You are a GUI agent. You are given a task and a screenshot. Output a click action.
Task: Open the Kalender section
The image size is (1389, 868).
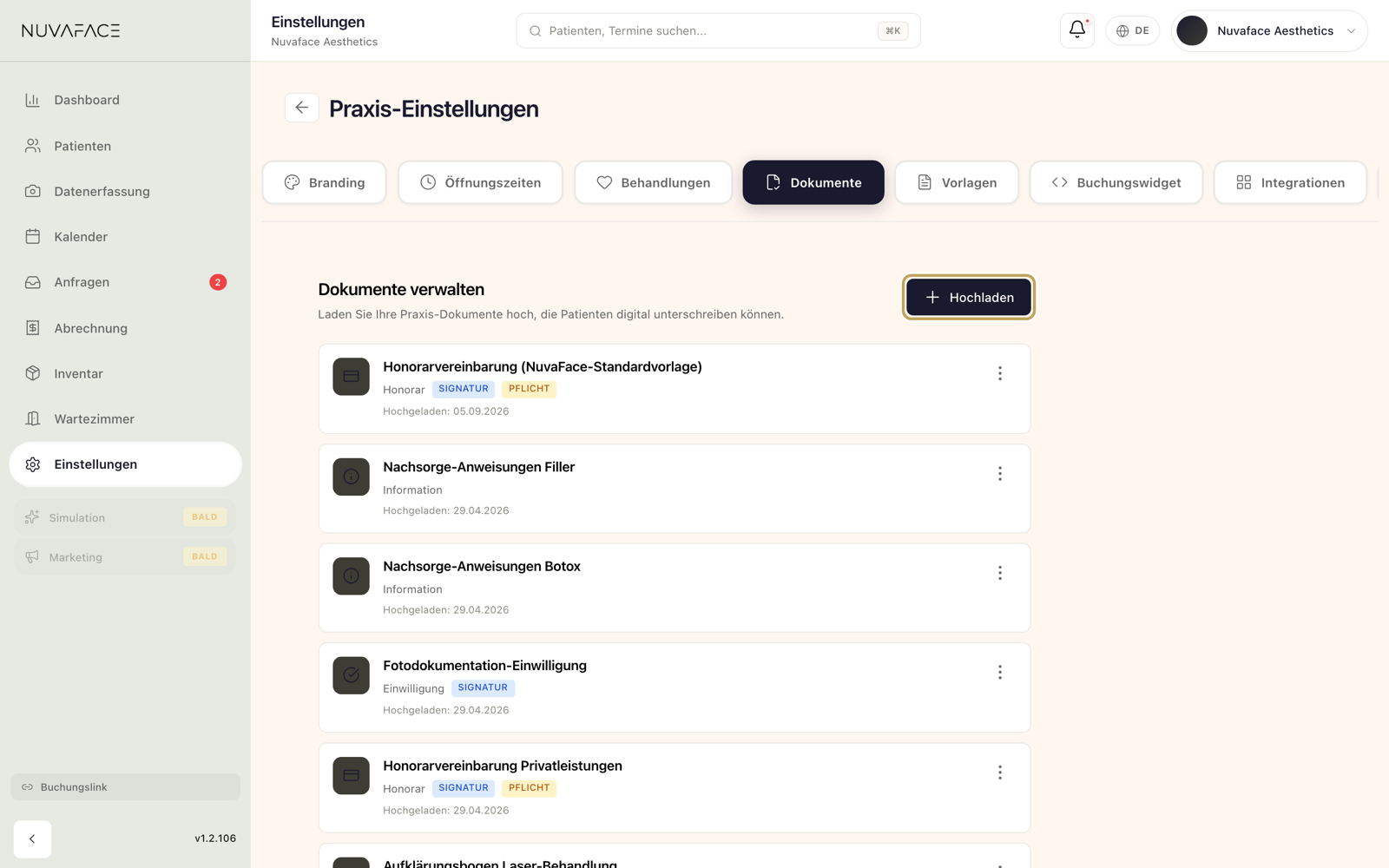click(x=125, y=236)
